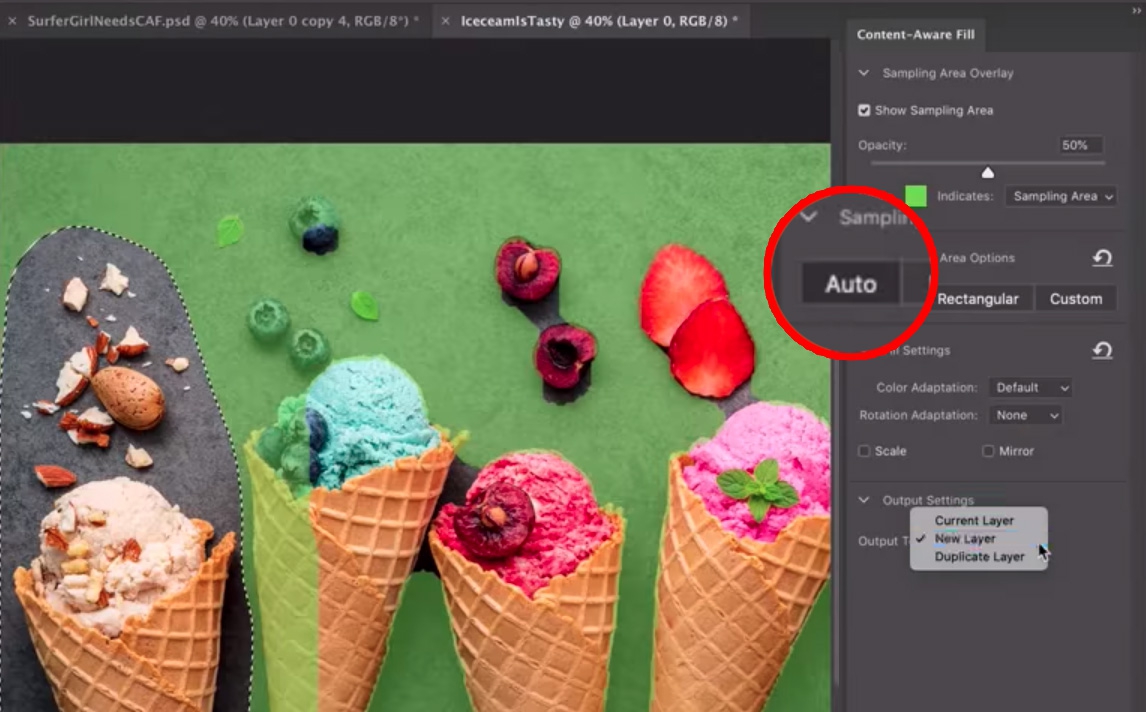
Task: Collapse the Output Settings section
Action: click(x=864, y=500)
